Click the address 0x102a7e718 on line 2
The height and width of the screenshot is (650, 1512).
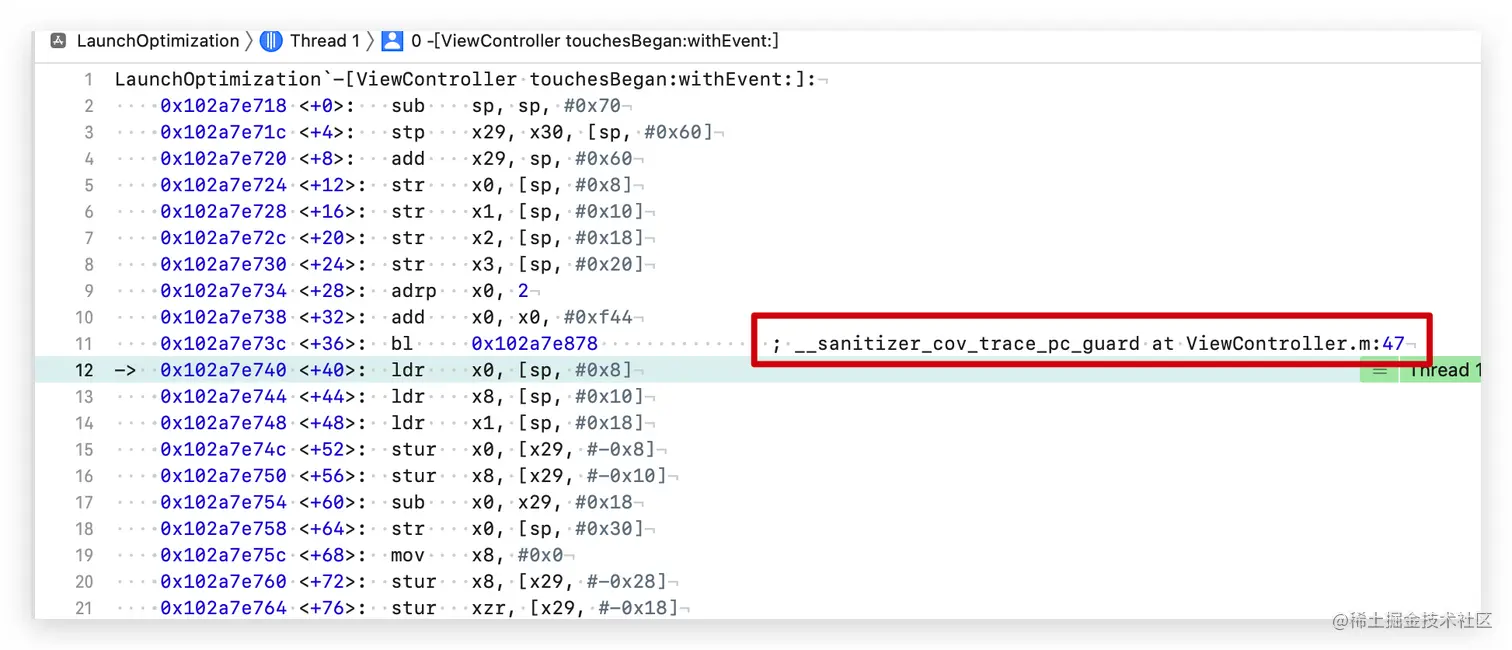224,105
